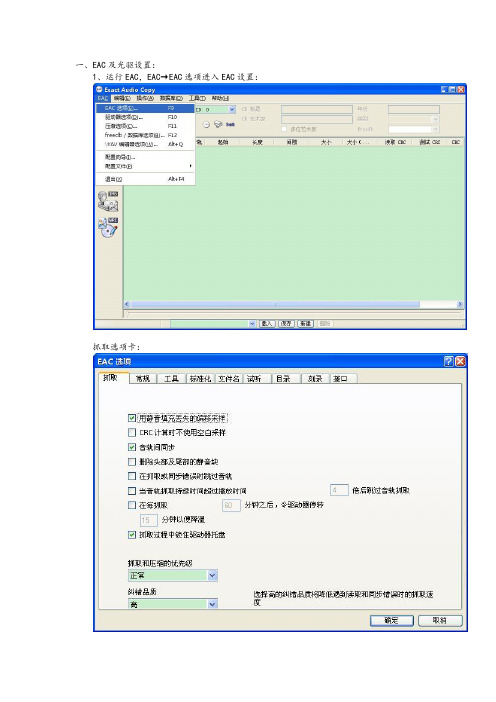Choose 压缩选项 F11 menu entry
Image resolution: width=496 pixels, height=702 pixels.
(x=145, y=126)
